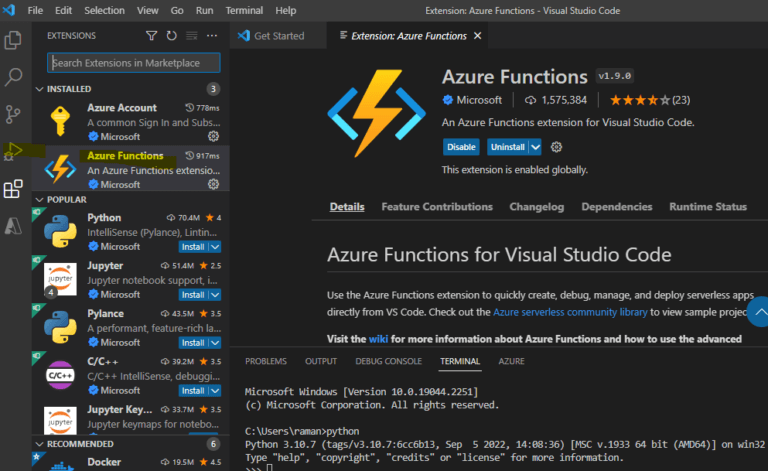Disable the Azure Functions extension
This screenshot has height=471, width=768.
coord(461,147)
